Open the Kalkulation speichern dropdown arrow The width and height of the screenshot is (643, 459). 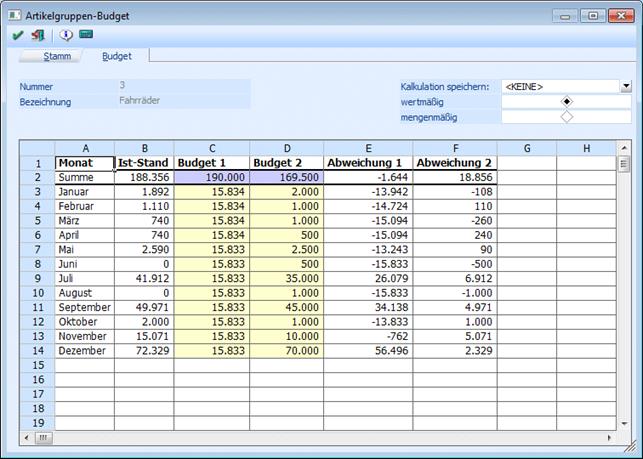pyautogui.click(x=626, y=87)
